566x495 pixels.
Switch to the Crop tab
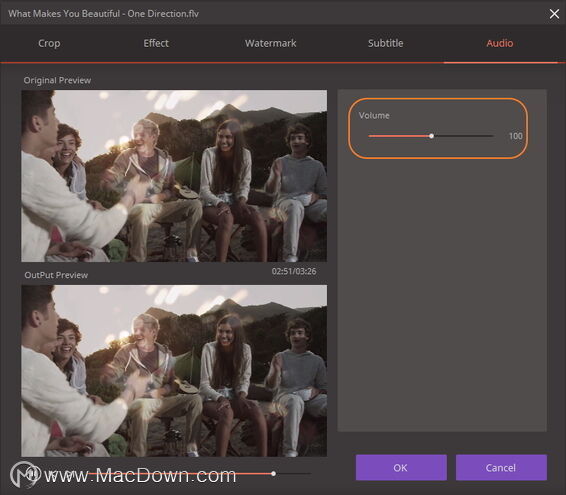[x=49, y=43]
